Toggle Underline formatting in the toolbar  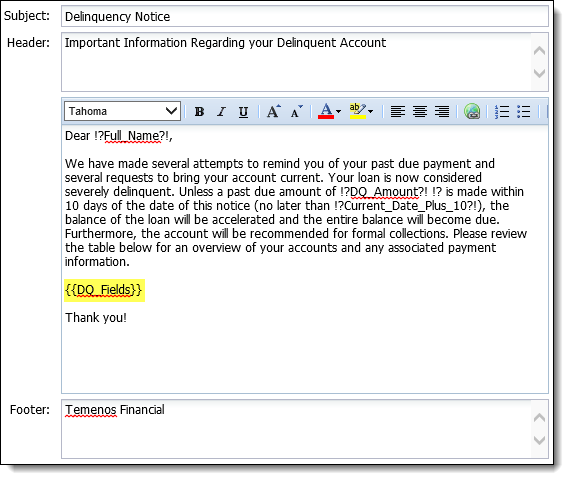pyautogui.click(x=243, y=111)
